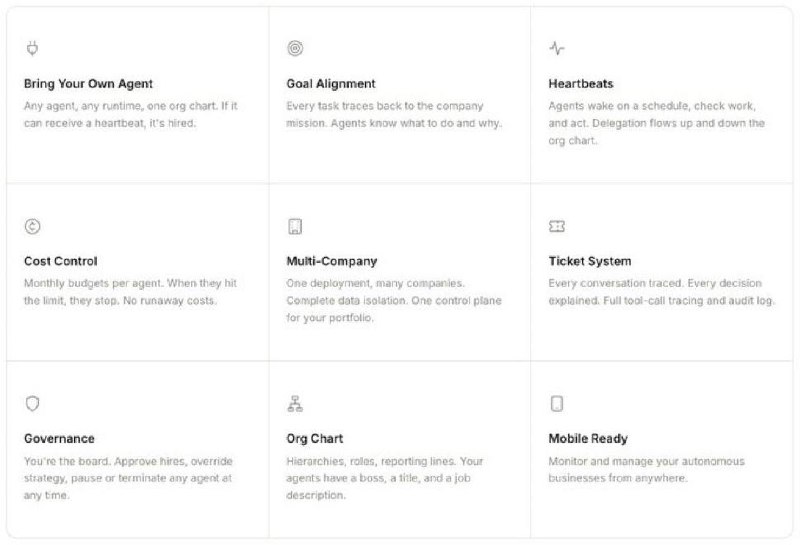Select the Bring Your Own Agent heading

click(x=88, y=84)
